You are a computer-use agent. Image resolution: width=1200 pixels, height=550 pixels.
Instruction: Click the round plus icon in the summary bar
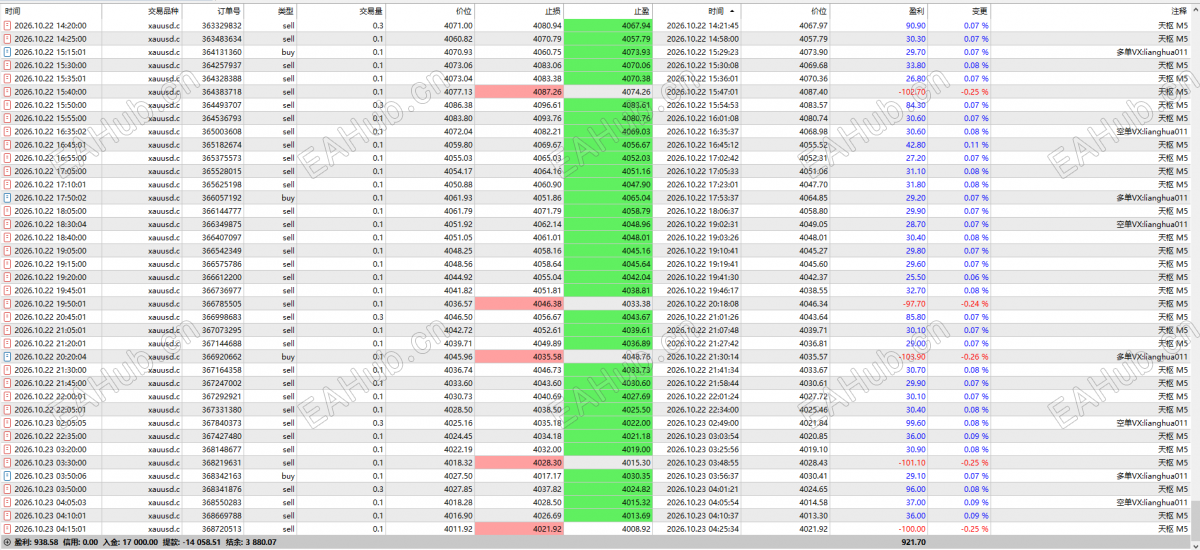tap(8, 542)
